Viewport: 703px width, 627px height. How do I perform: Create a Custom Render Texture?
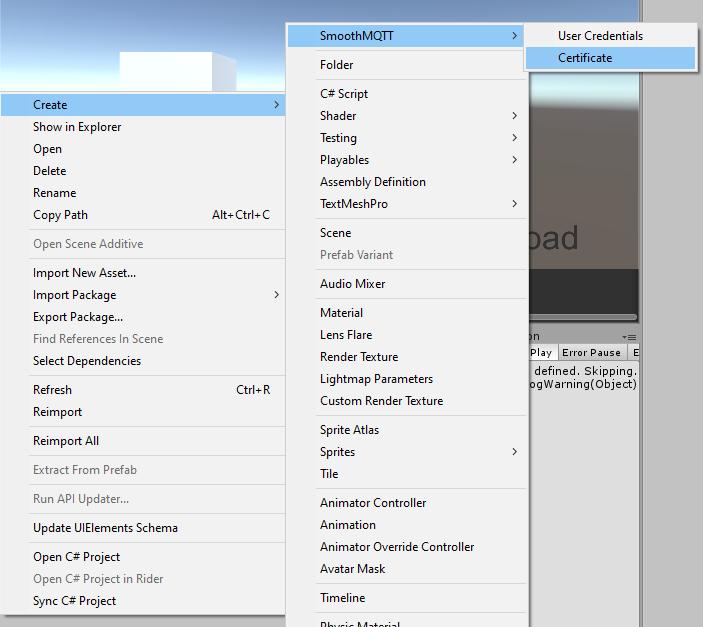click(x=406, y=401)
